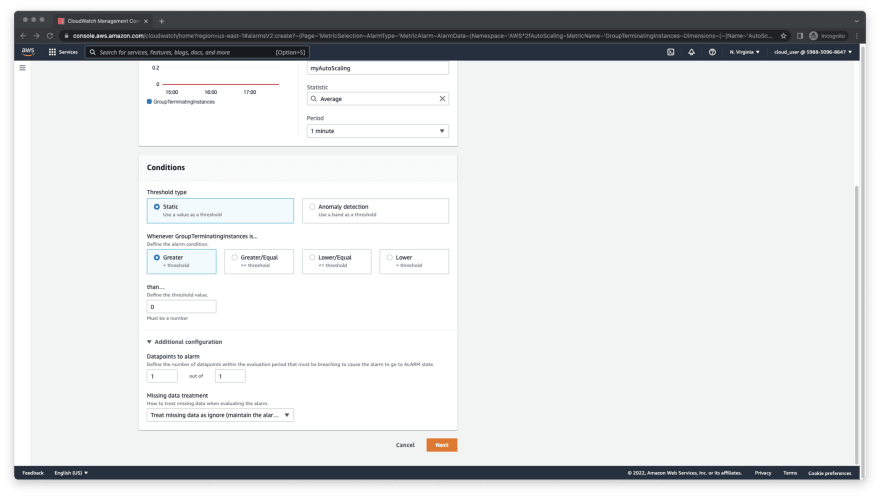
Task: Open the Period dropdown showing 1 minute
Action: point(378,131)
